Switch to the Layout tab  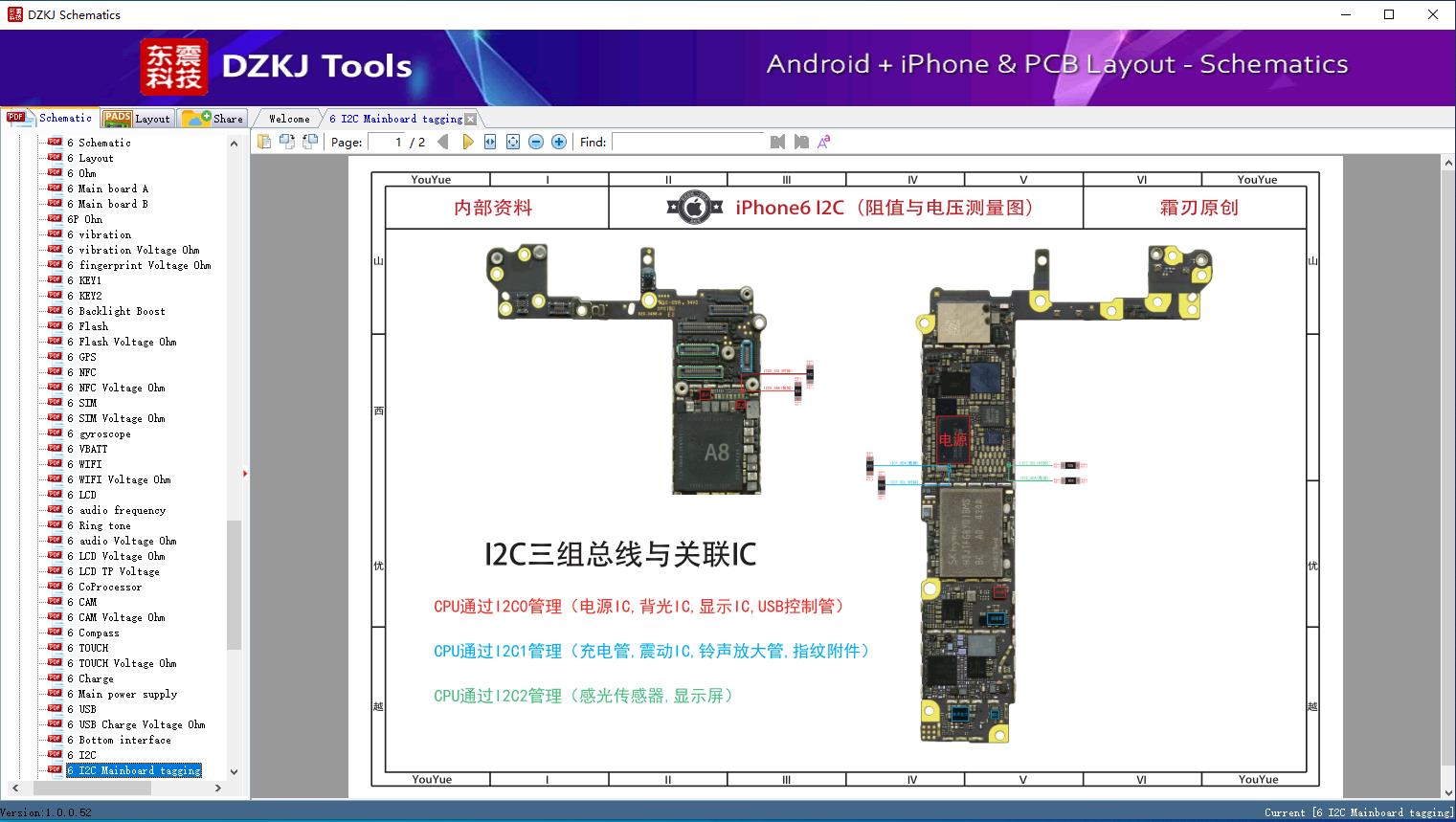coord(137,119)
